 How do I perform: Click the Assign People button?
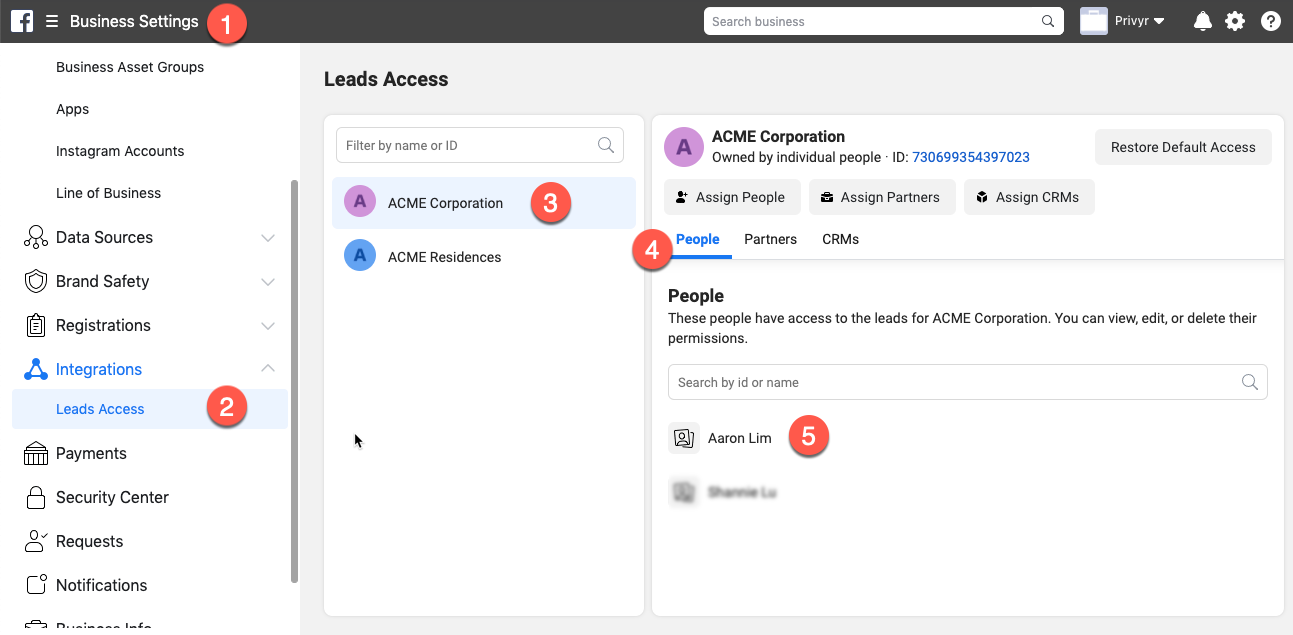click(x=732, y=197)
